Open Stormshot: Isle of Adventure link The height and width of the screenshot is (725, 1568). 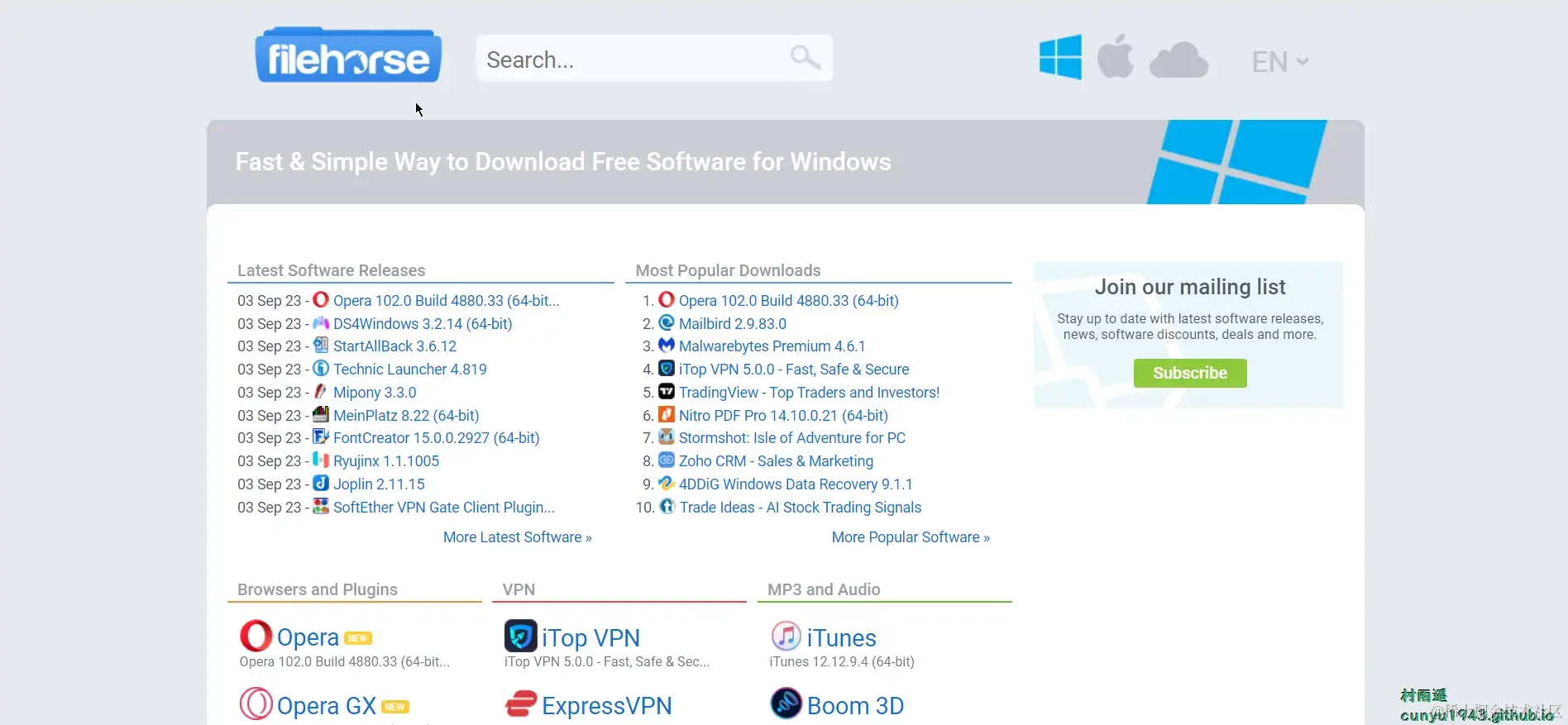point(792,438)
